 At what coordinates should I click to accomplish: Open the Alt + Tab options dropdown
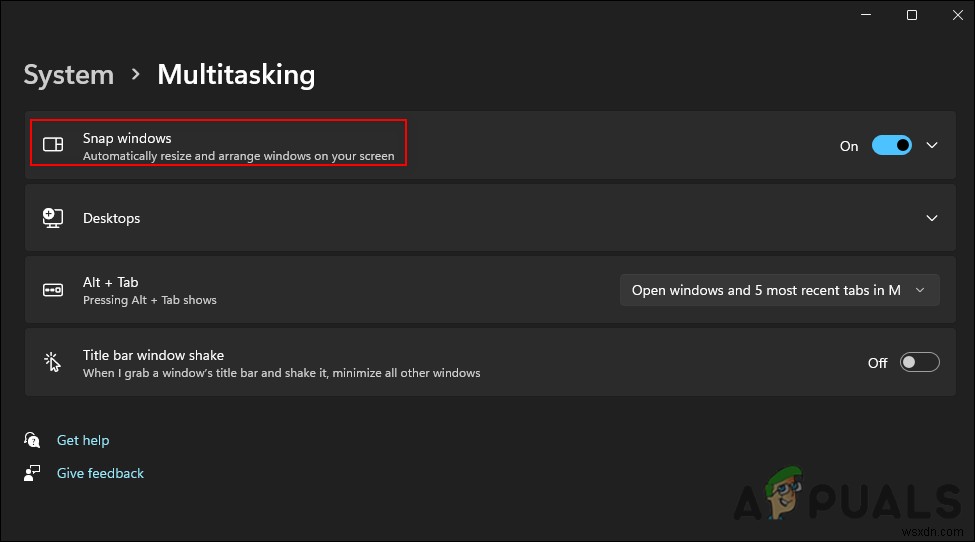click(779, 290)
